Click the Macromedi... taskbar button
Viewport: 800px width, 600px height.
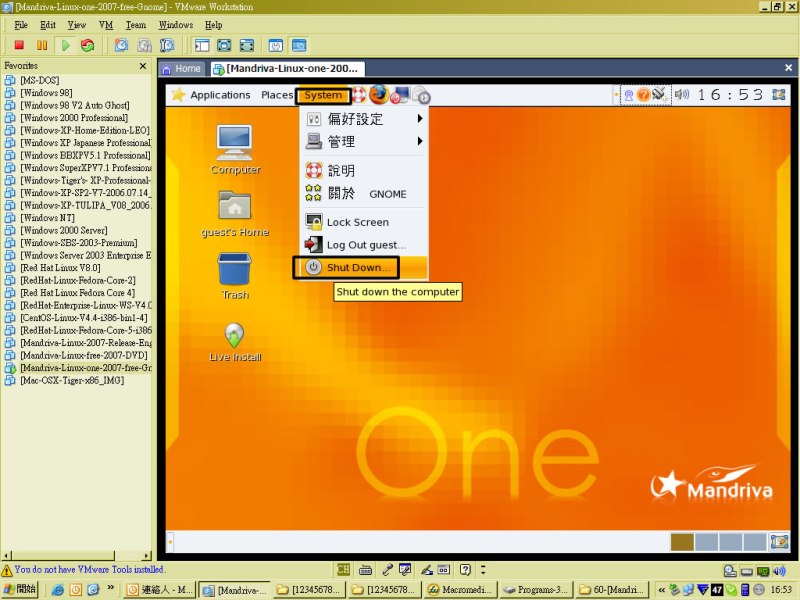460,590
